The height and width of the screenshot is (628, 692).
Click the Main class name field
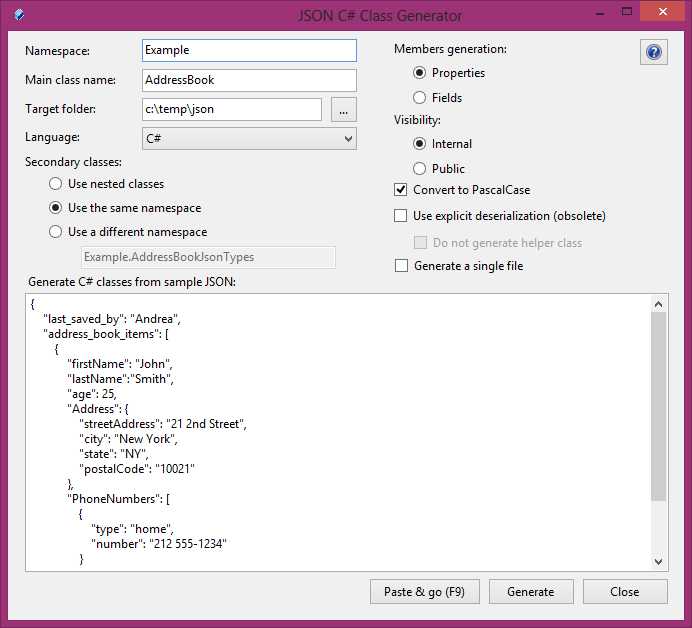pyautogui.click(x=249, y=80)
